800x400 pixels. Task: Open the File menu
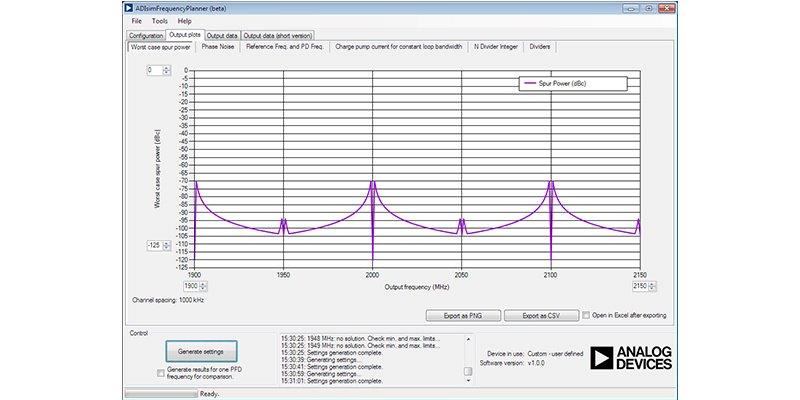click(x=136, y=21)
